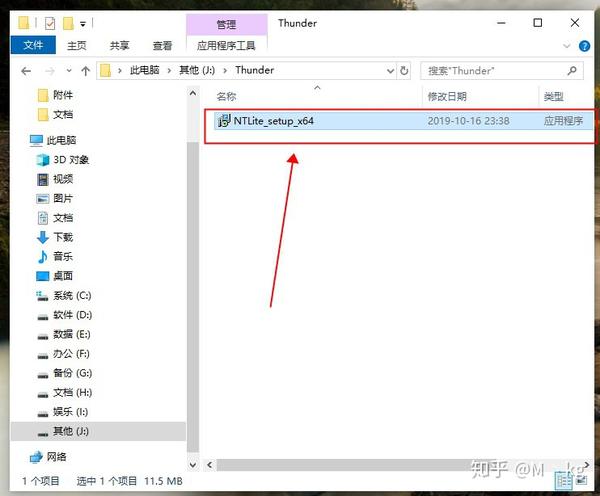Image resolution: width=600 pixels, height=496 pixels.
Task: Switch to the 主页 ribbon tab
Action: pos(77,46)
